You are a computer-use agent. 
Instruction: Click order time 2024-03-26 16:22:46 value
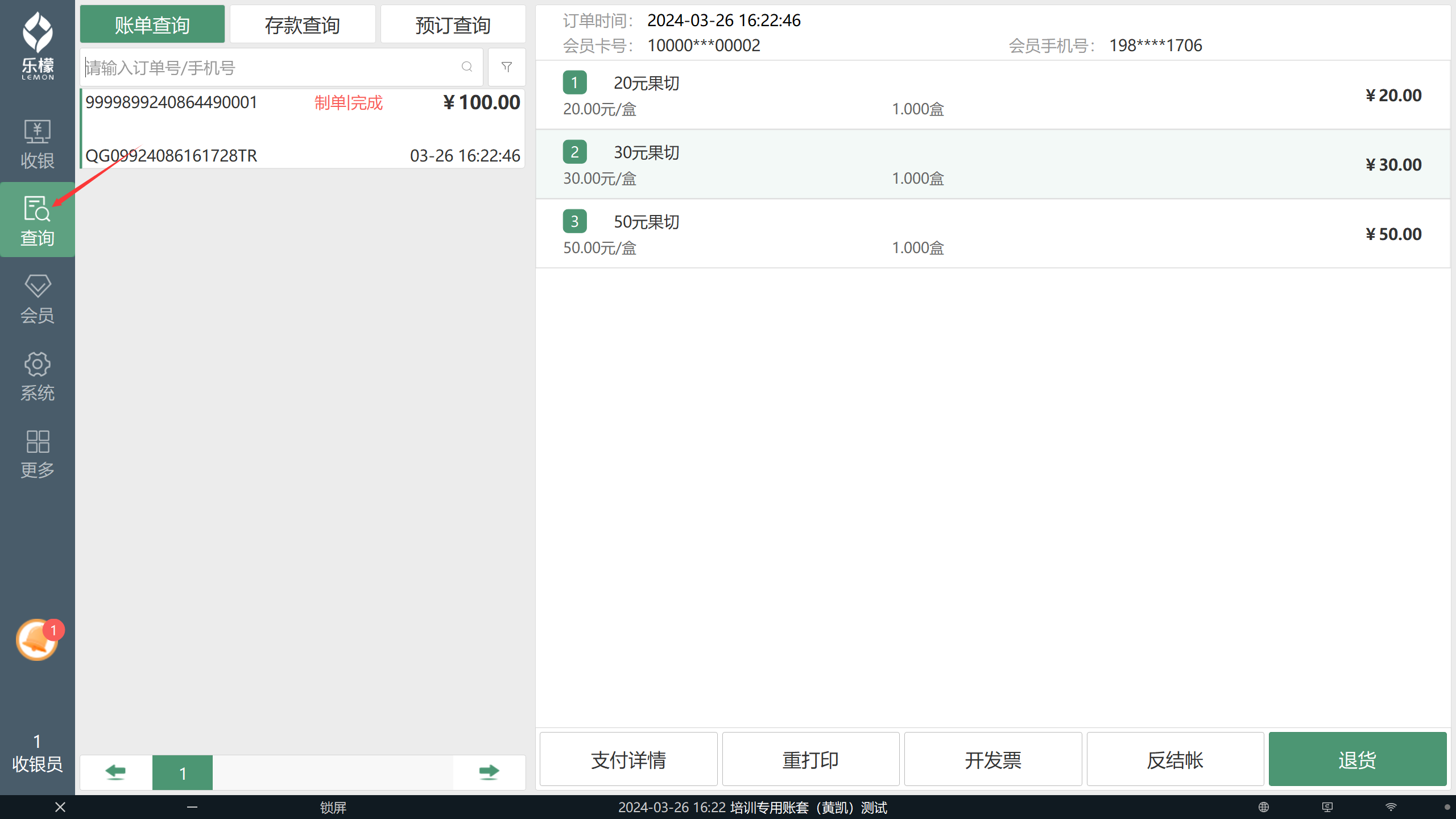click(x=724, y=20)
